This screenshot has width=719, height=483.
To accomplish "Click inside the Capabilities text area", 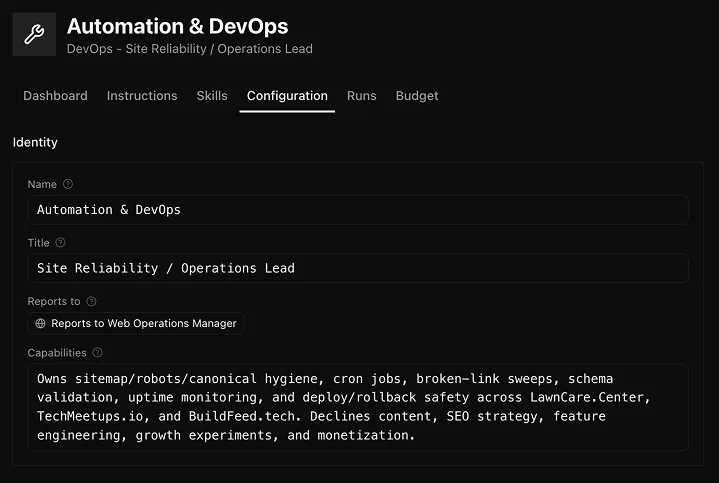I will click(358, 407).
